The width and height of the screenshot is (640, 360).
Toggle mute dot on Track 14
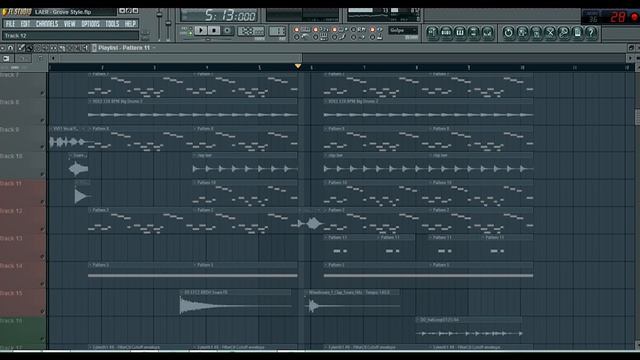[42, 284]
